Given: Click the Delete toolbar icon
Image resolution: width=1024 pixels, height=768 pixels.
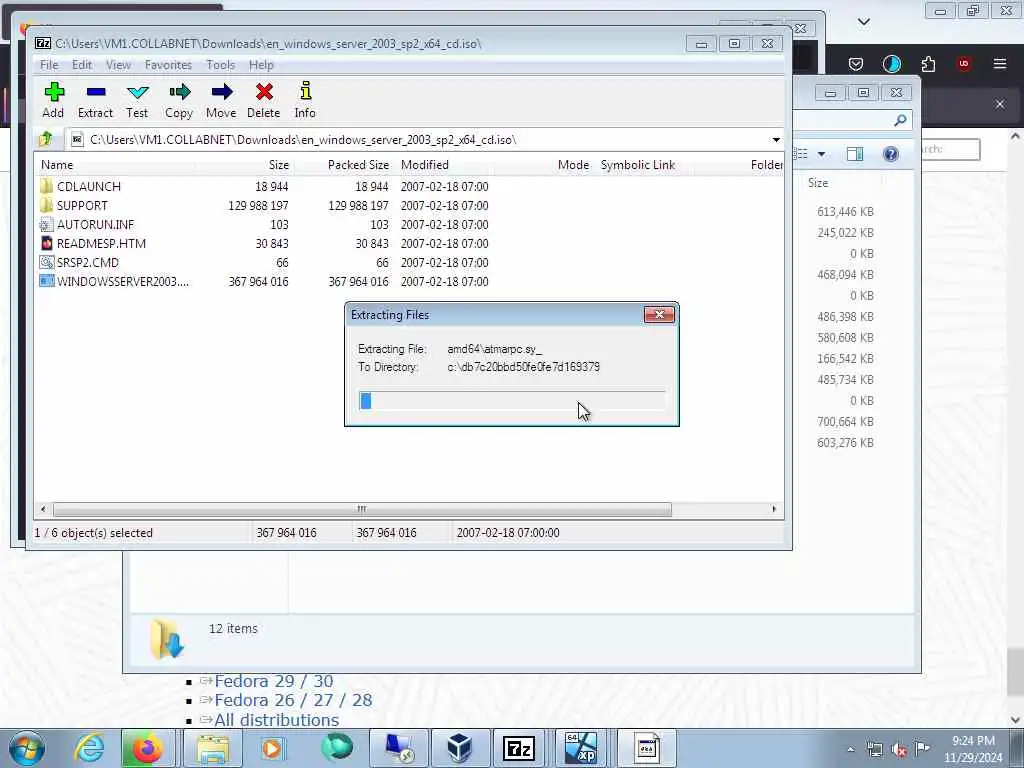Looking at the screenshot, I should point(264,100).
